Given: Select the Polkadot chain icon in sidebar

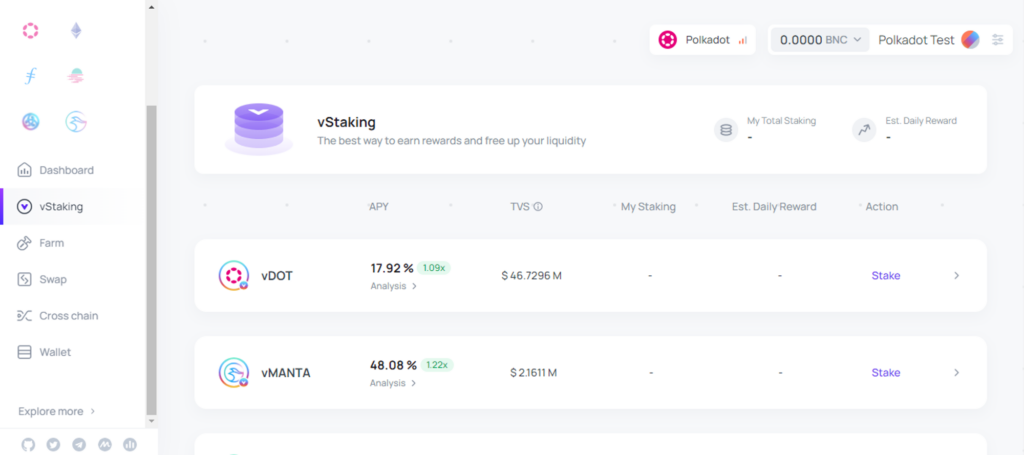Looking at the screenshot, I should [30, 31].
